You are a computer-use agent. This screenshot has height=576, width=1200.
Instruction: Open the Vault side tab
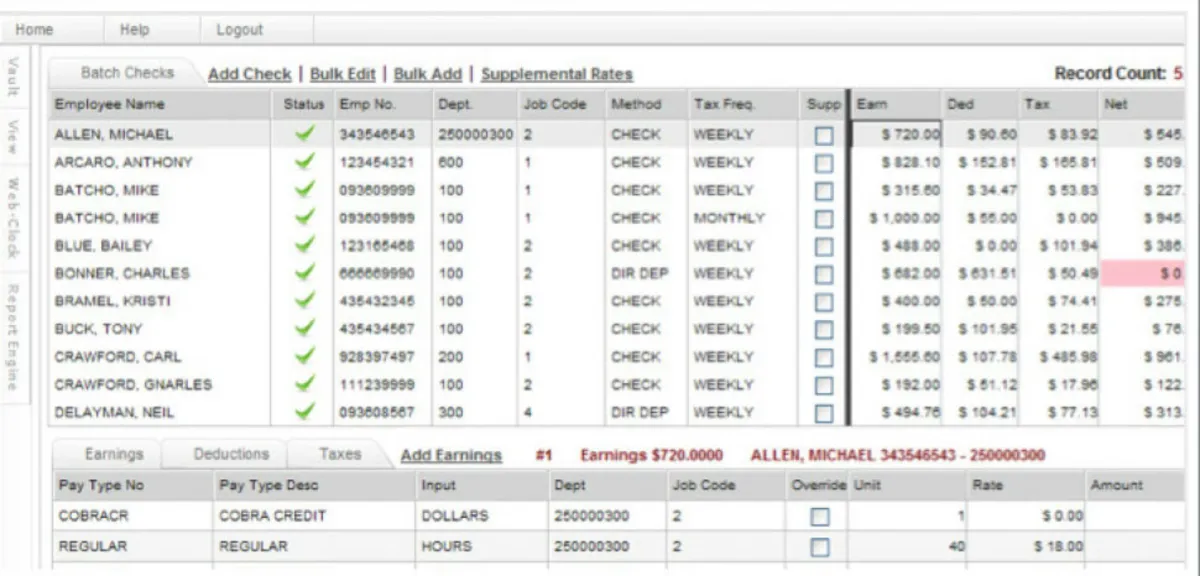pyautogui.click(x=13, y=76)
